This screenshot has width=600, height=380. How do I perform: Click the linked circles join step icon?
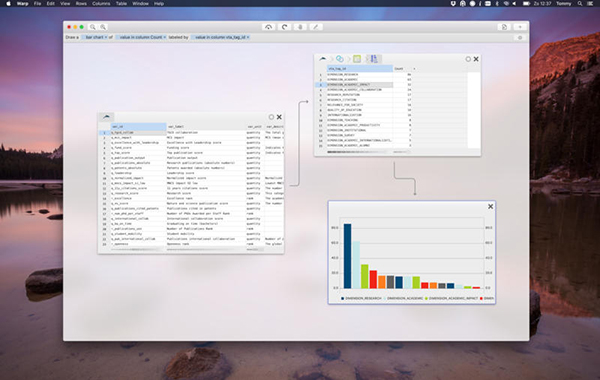pyautogui.click(x=339, y=59)
